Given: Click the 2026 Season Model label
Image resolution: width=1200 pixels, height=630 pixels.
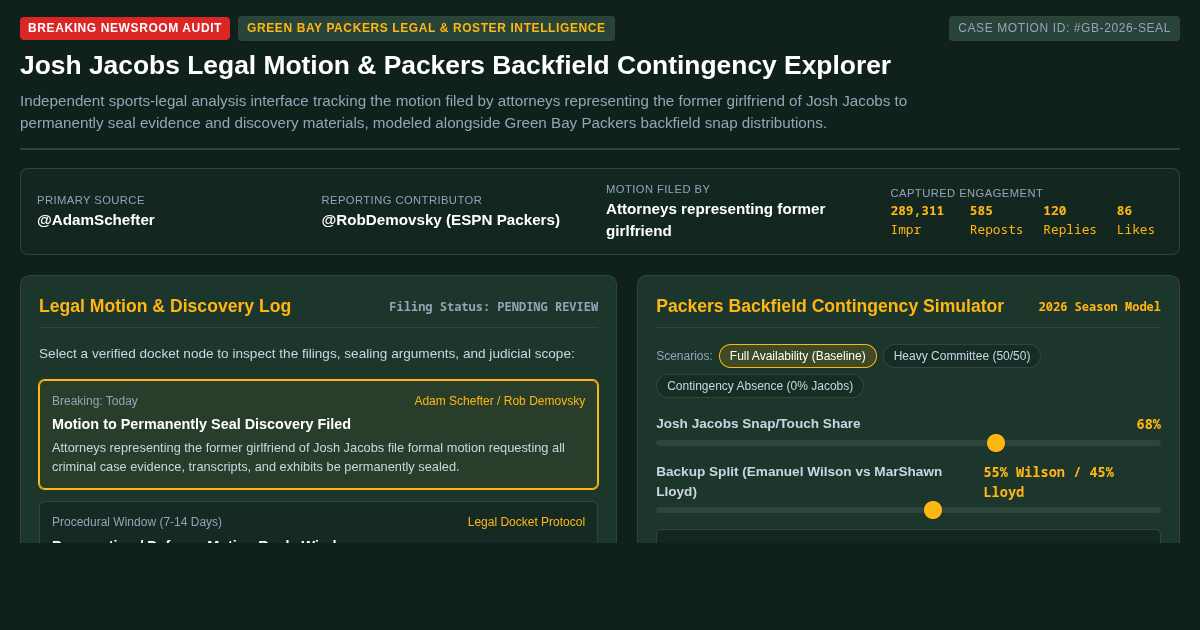Looking at the screenshot, I should [1099, 307].
